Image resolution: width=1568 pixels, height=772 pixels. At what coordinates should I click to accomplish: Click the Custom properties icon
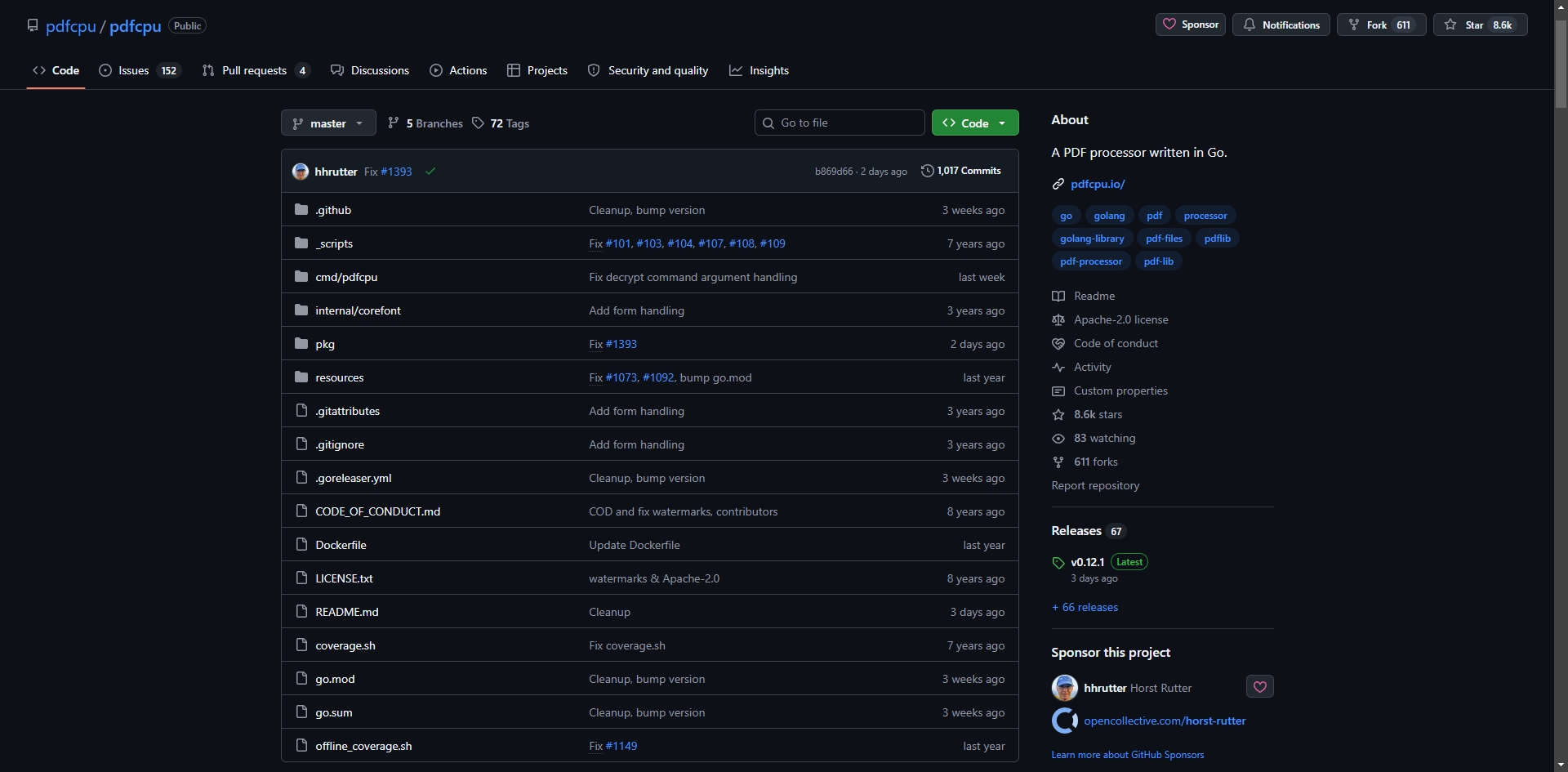(1058, 390)
